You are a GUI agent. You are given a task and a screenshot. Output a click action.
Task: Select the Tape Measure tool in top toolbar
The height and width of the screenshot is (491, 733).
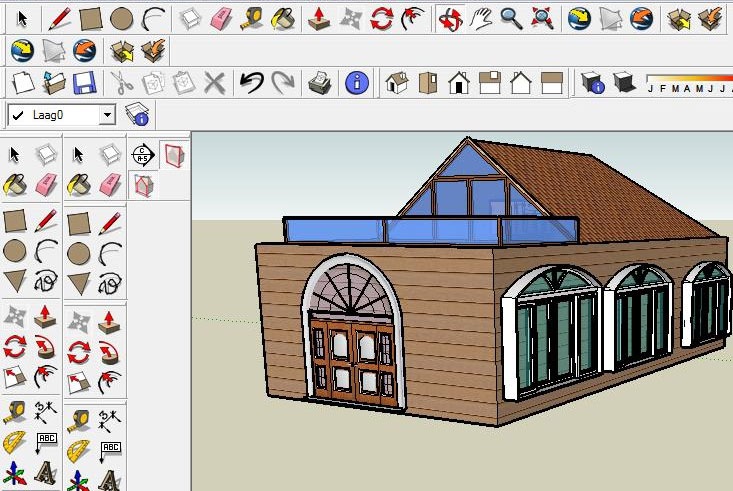(252, 19)
